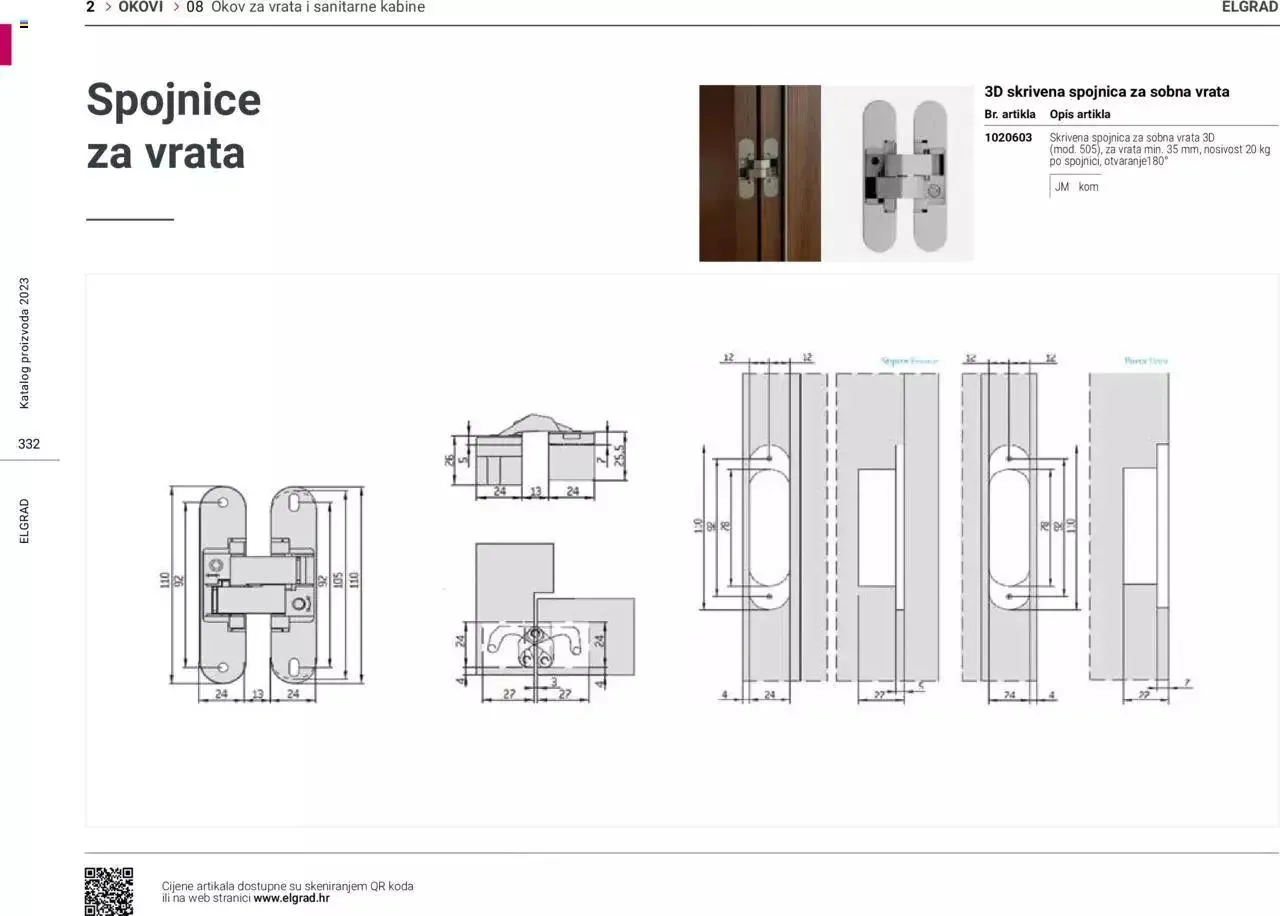
Task: Click the OKOVI breadcrumb item
Action: (x=140, y=7)
